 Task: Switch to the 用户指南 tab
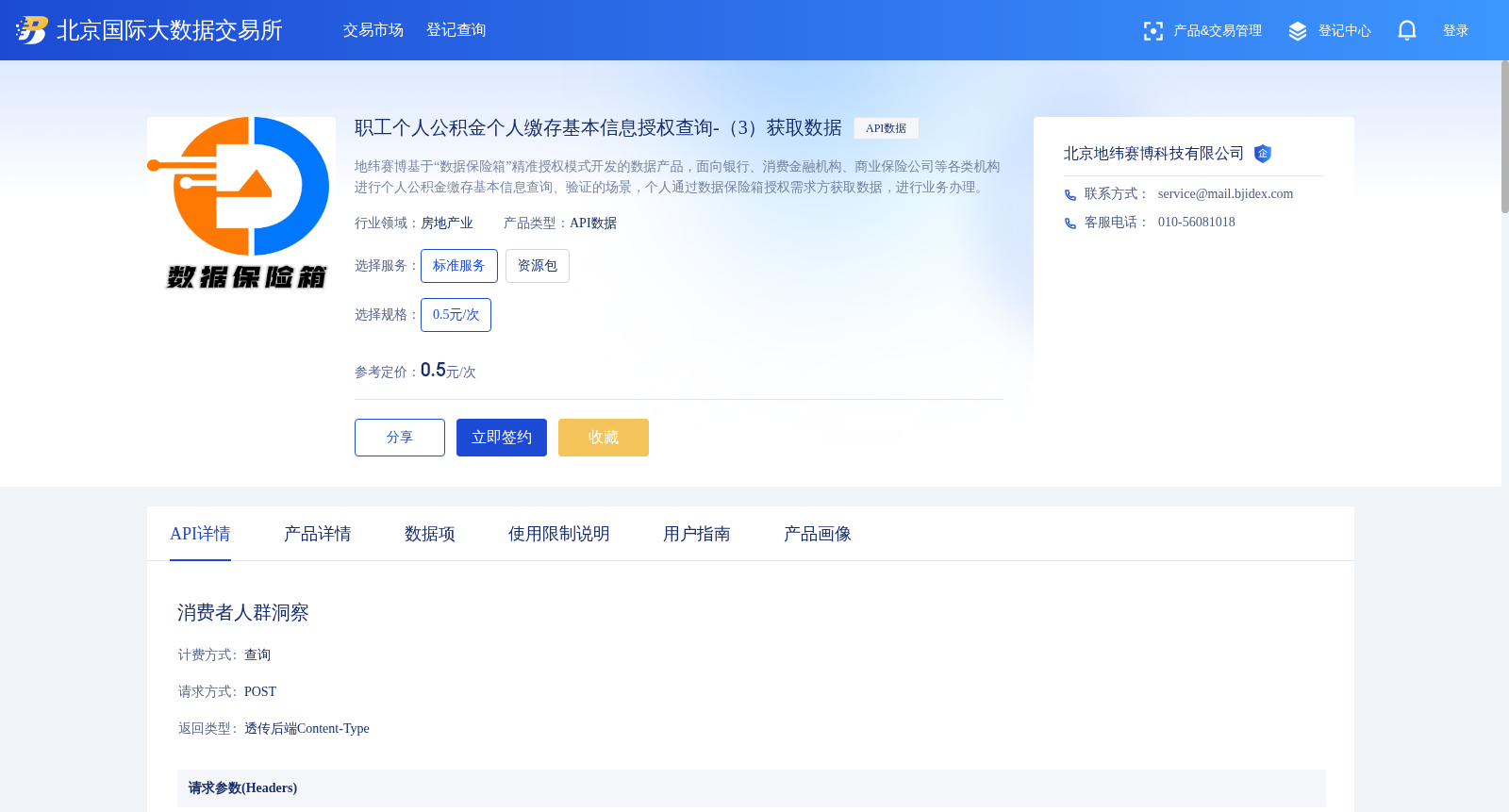tap(697, 534)
